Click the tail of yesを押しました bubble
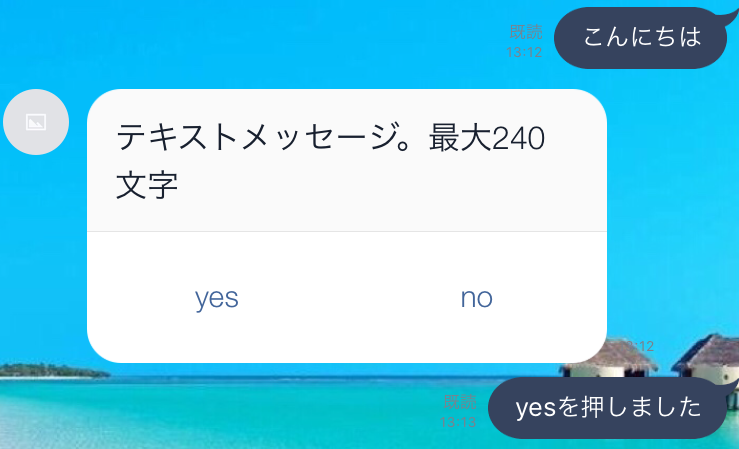The height and width of the screenshot is (449, 739). point(734,384)
